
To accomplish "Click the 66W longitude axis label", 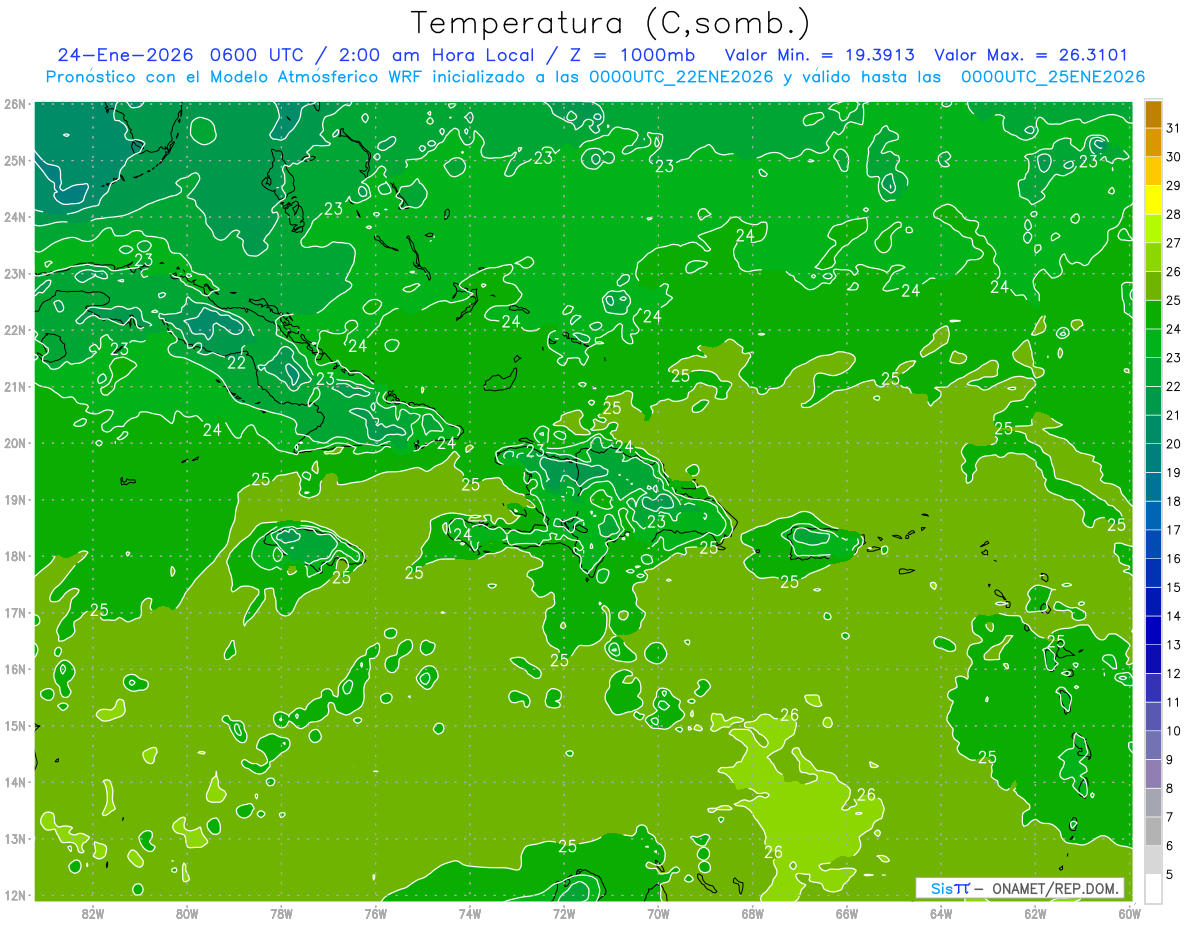I will pos(847,912).
